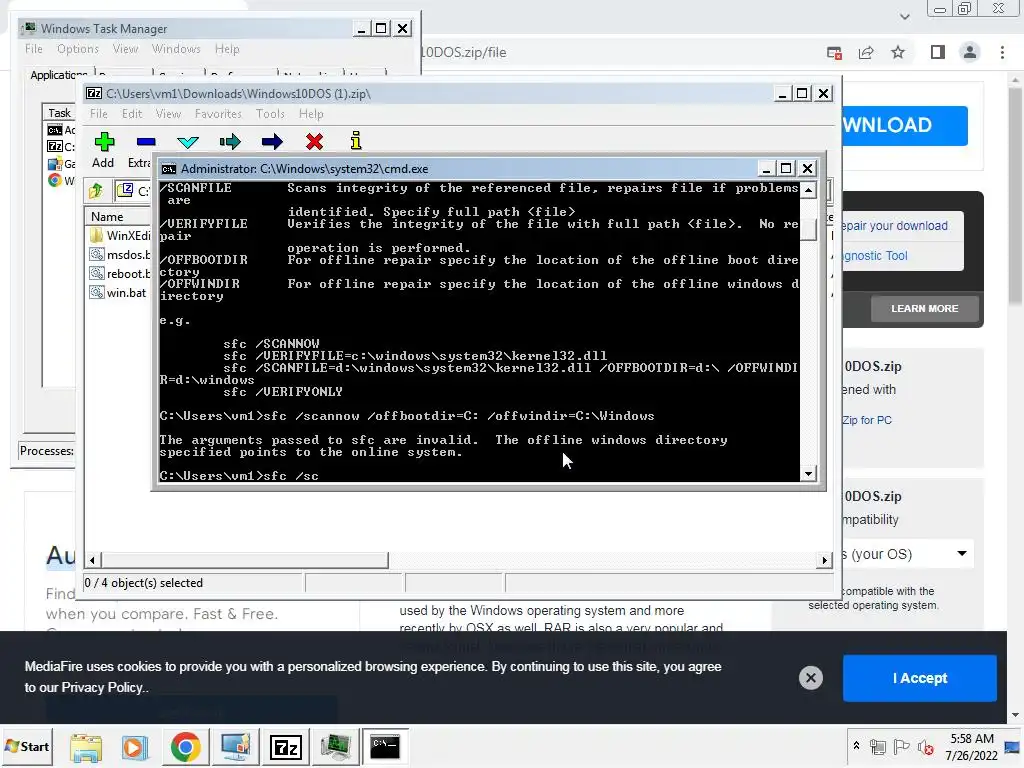Open the 7-Zip Edit menu
1024x768 pixels.
[x=132, y=114]
